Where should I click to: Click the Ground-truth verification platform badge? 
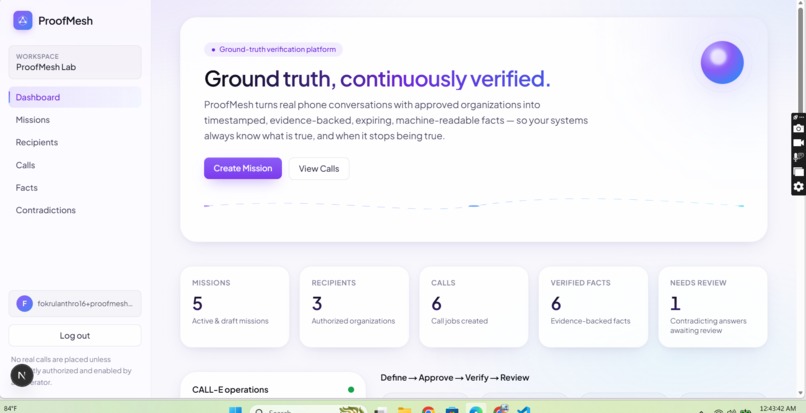pyautogui.click(x=273, y=49)
